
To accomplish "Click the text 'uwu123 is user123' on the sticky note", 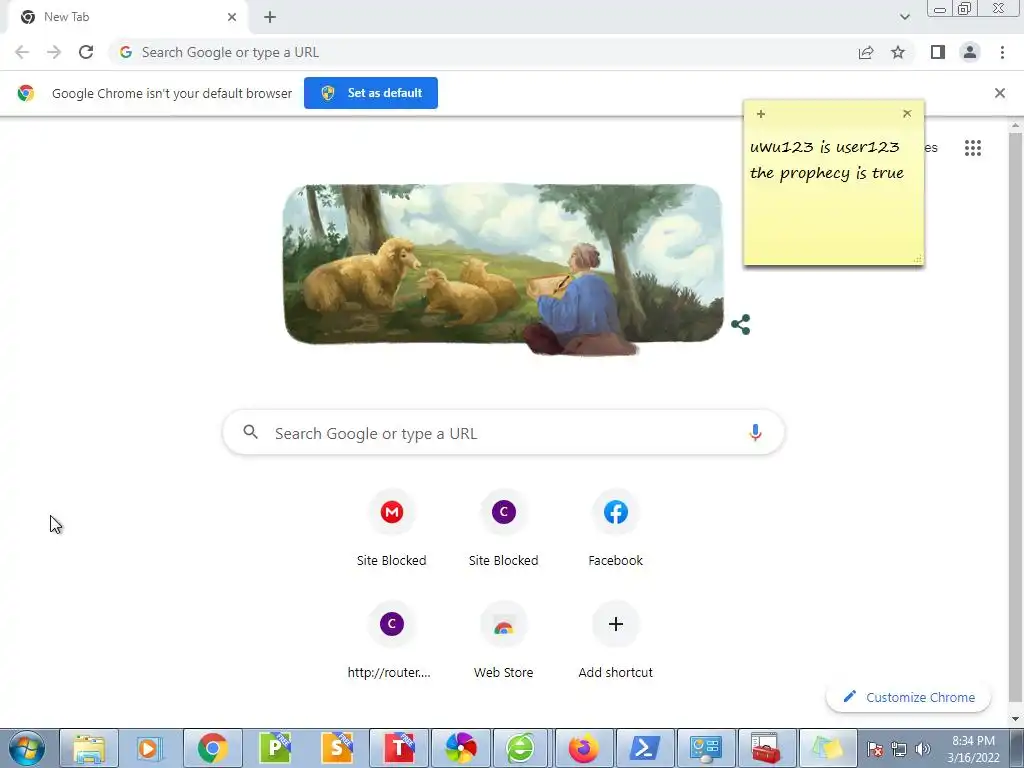I will (825, 147).
